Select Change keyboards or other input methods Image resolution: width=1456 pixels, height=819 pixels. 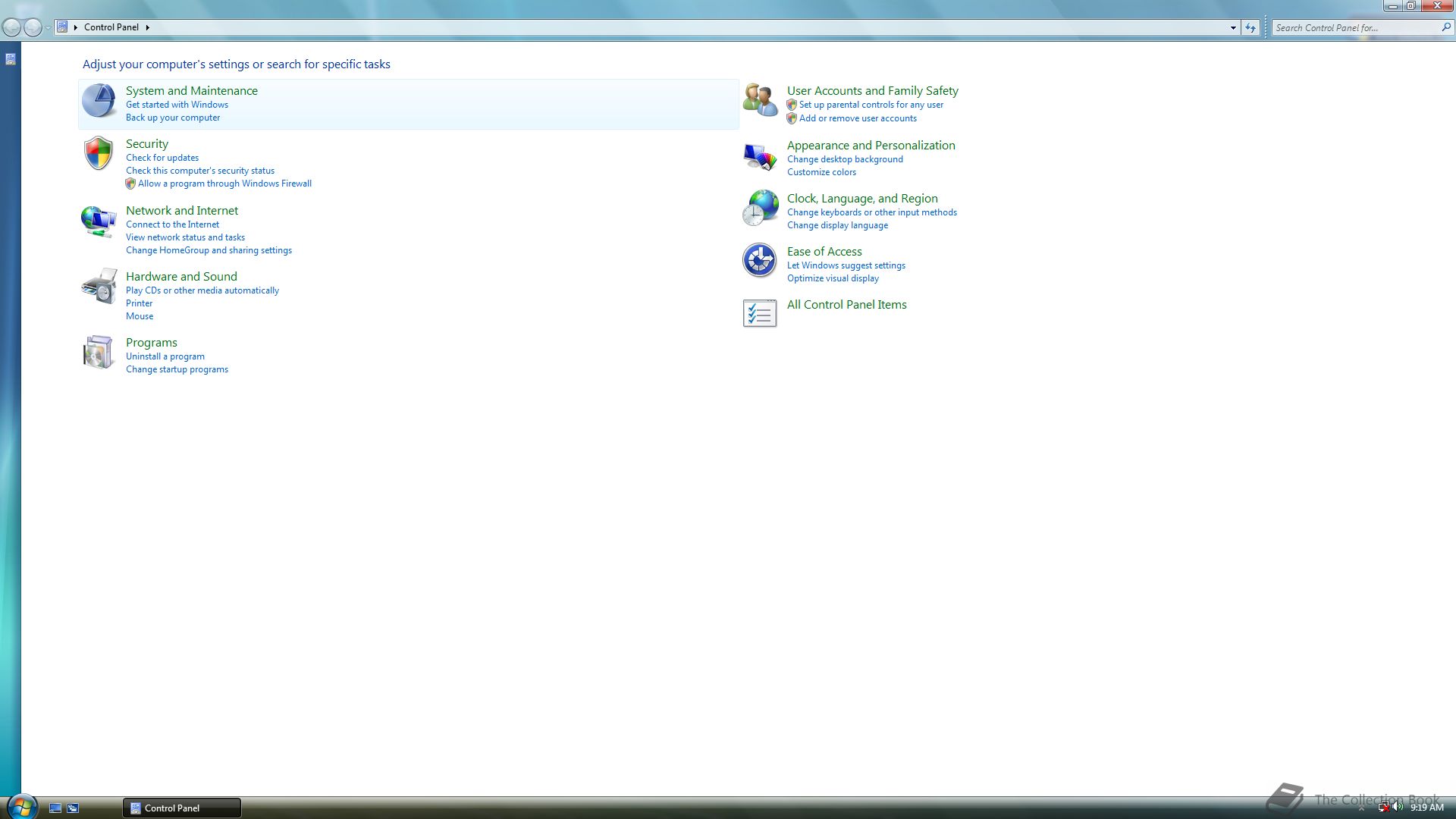click(x=872, y=212)
